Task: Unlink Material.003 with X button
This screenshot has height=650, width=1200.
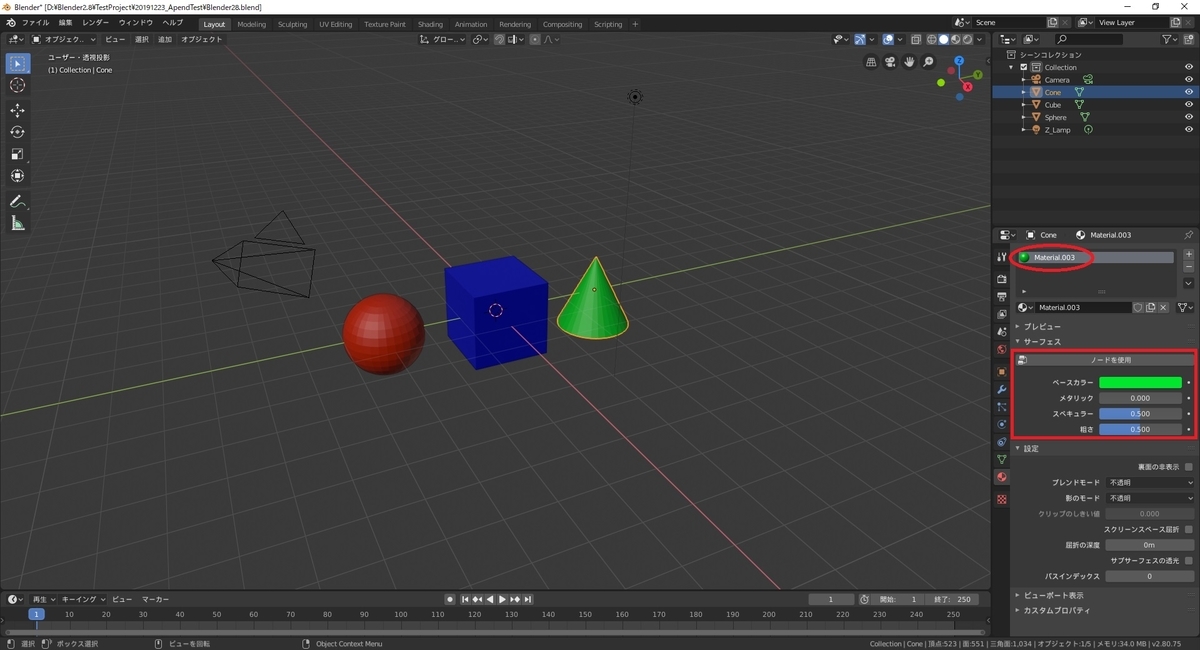Action: pos(1163,307)
